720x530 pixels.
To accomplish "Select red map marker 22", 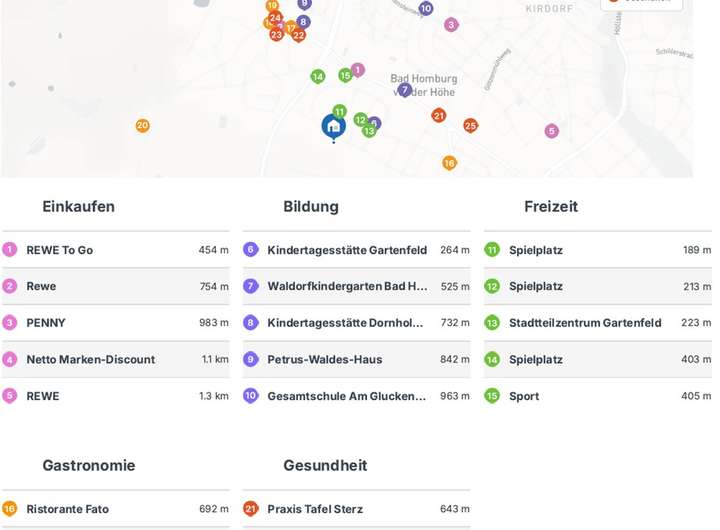I will coord(298,35).
